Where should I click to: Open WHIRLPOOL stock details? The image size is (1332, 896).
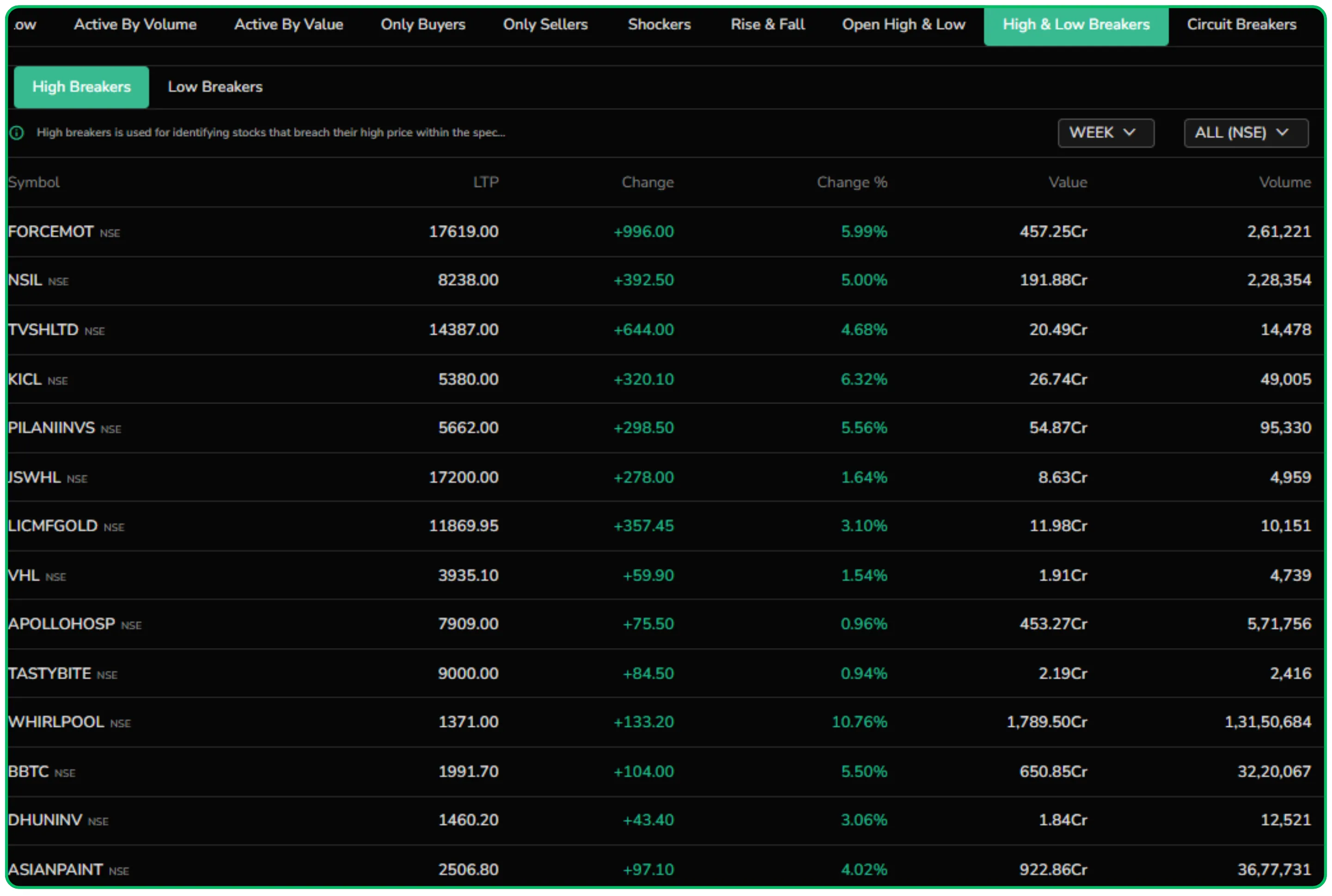pos(55,722)
